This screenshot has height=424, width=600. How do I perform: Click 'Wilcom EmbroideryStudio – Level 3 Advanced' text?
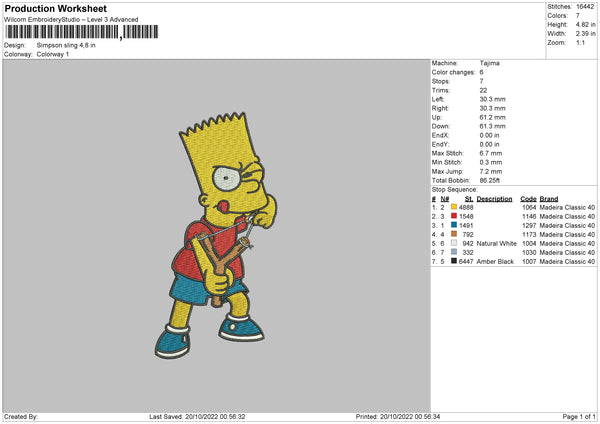(71, 20)
